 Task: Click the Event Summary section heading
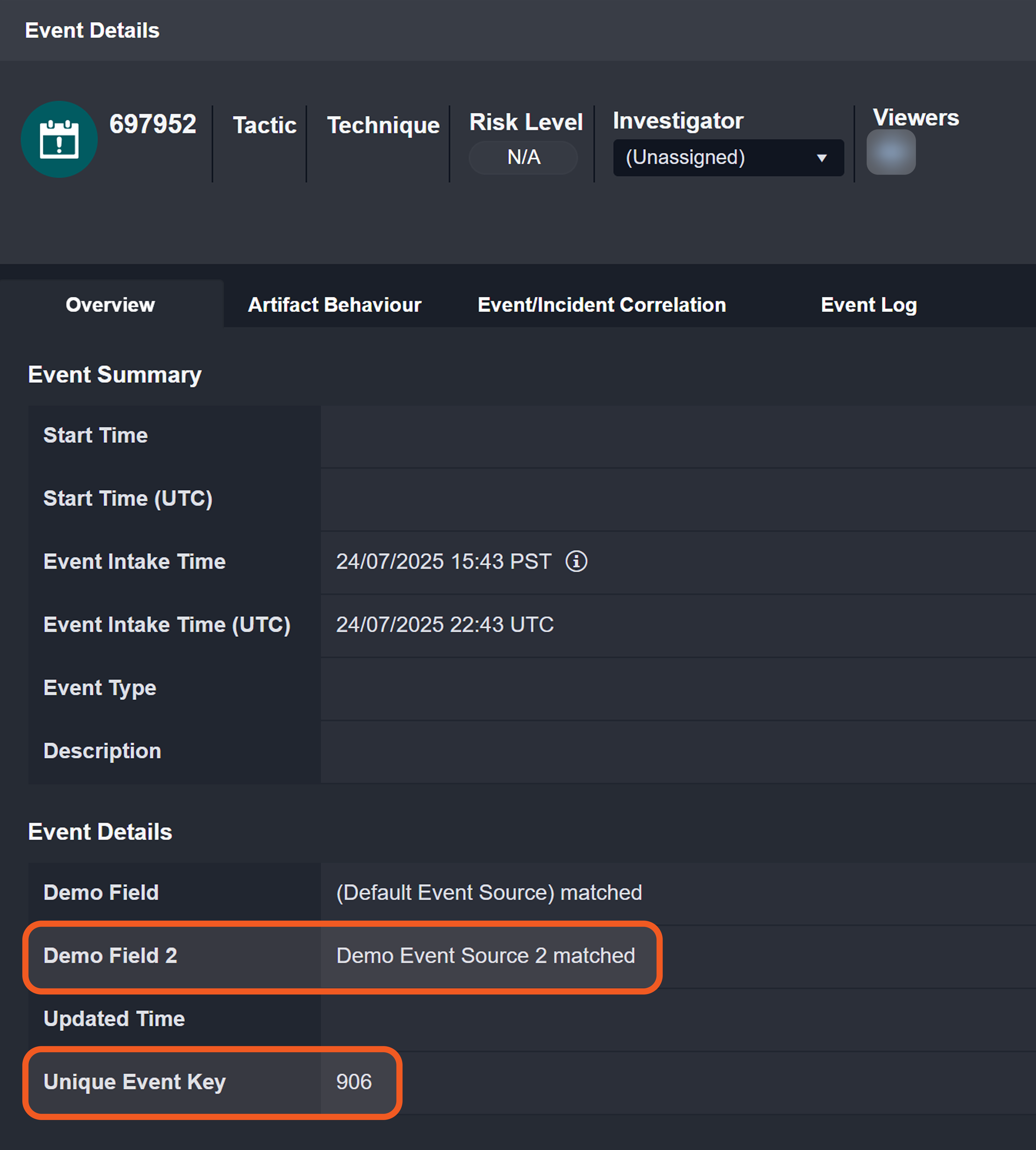click(114, 375)
